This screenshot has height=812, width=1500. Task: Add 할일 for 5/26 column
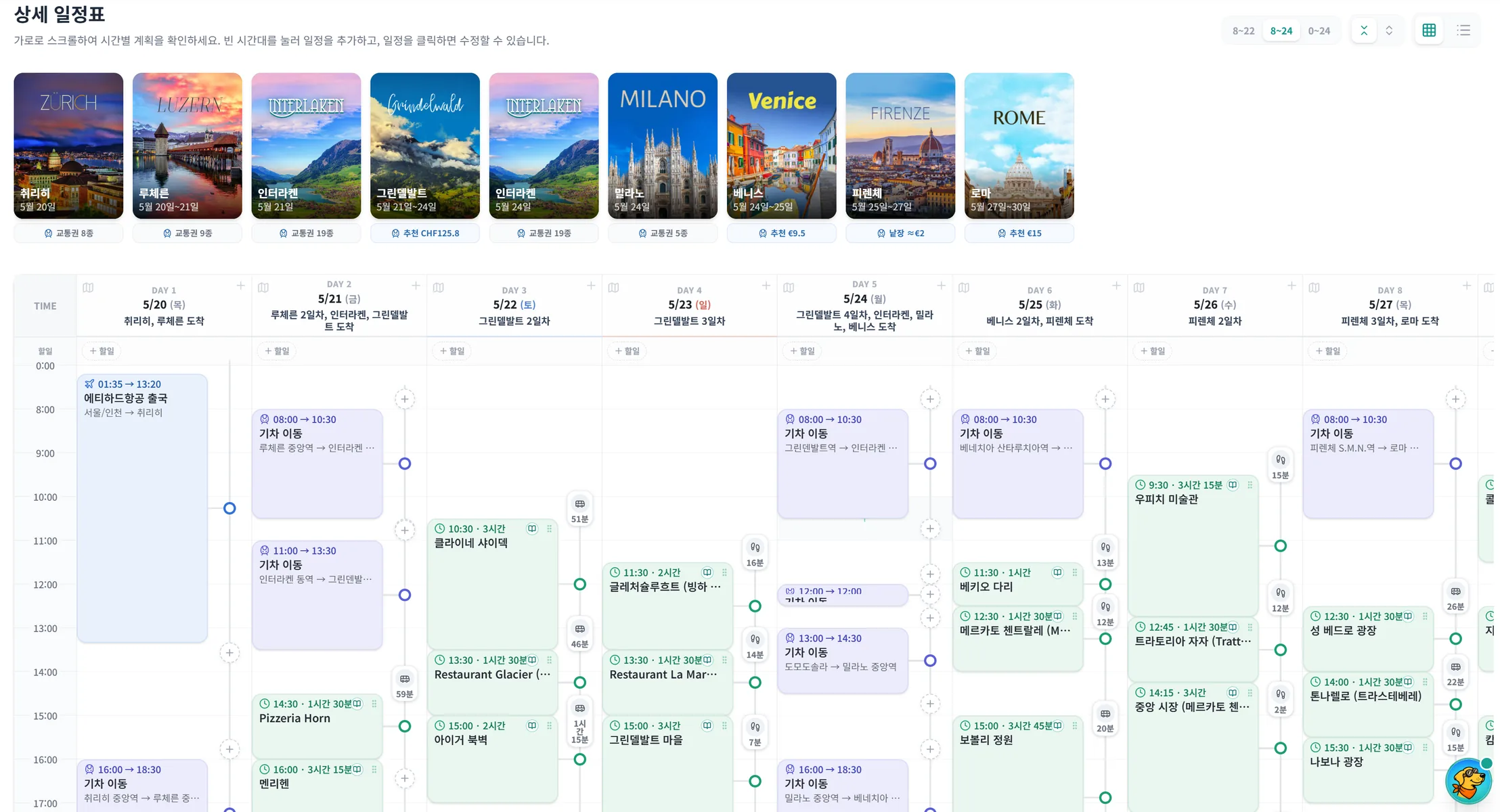click(x=1153, y=351)
